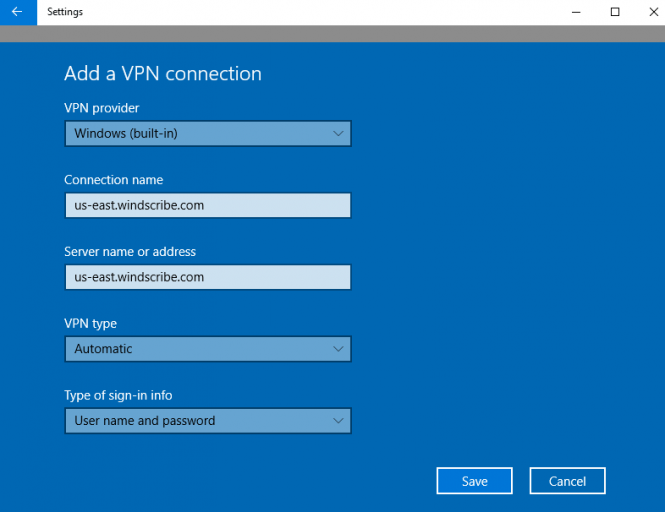Click the 'Connection name' label
The width and height of the screenshot is (665, 512).
(113, 180)
